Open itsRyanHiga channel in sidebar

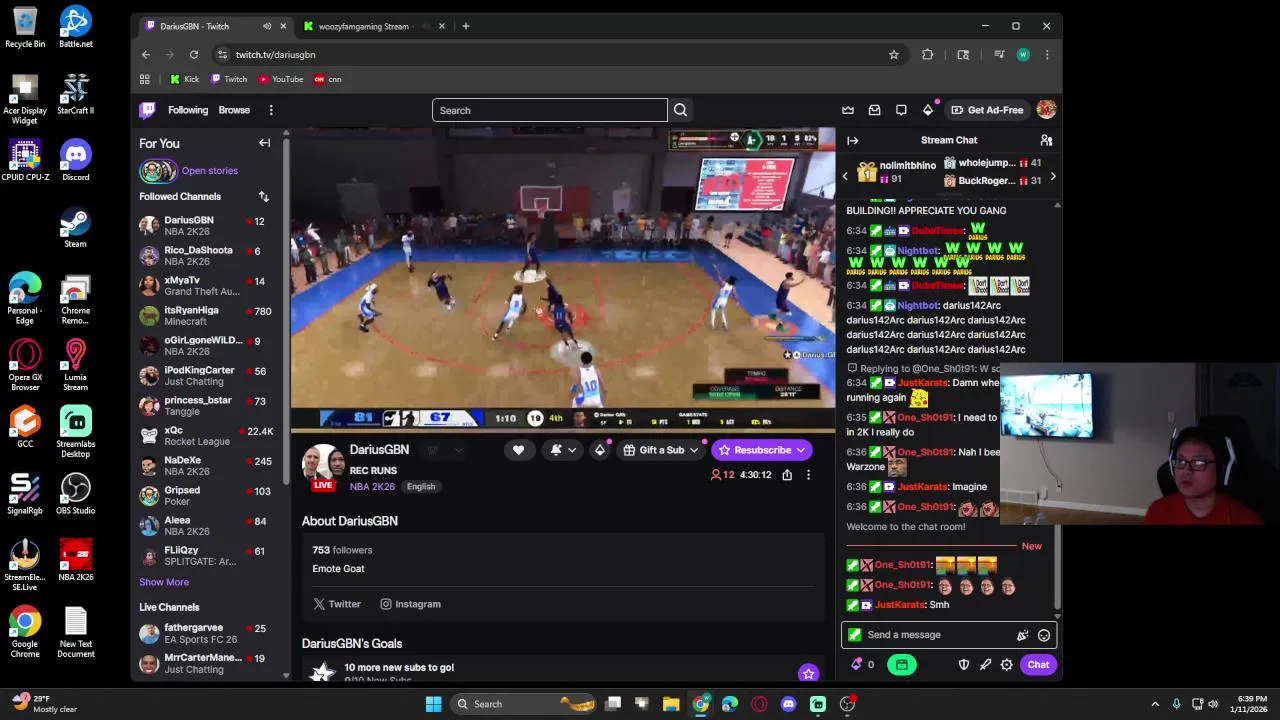tap(206, 316)
